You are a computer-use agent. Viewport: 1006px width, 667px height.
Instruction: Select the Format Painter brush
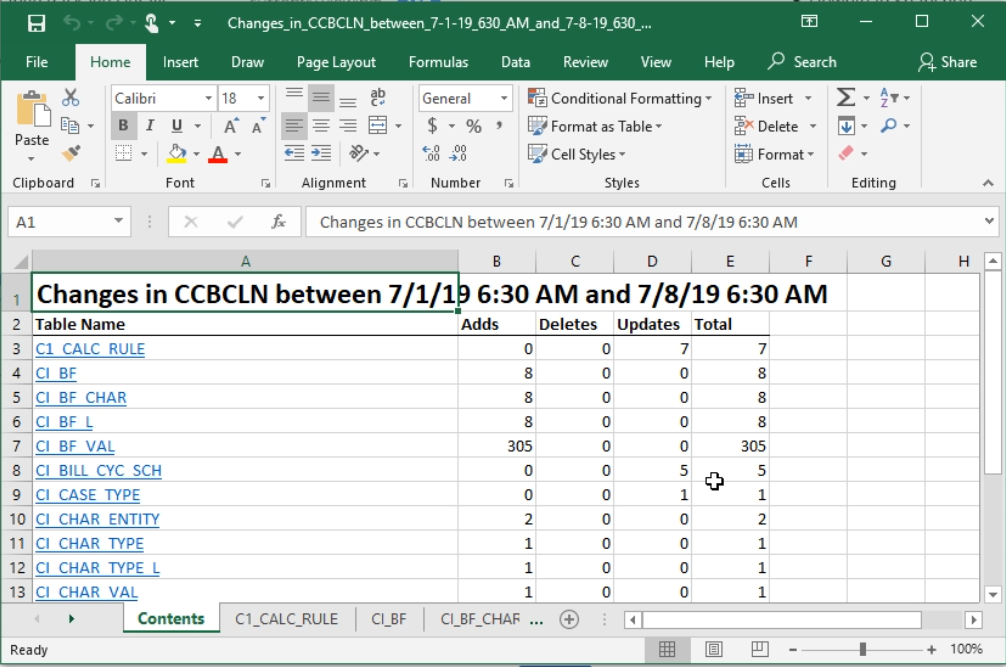(x=71, y=154)
